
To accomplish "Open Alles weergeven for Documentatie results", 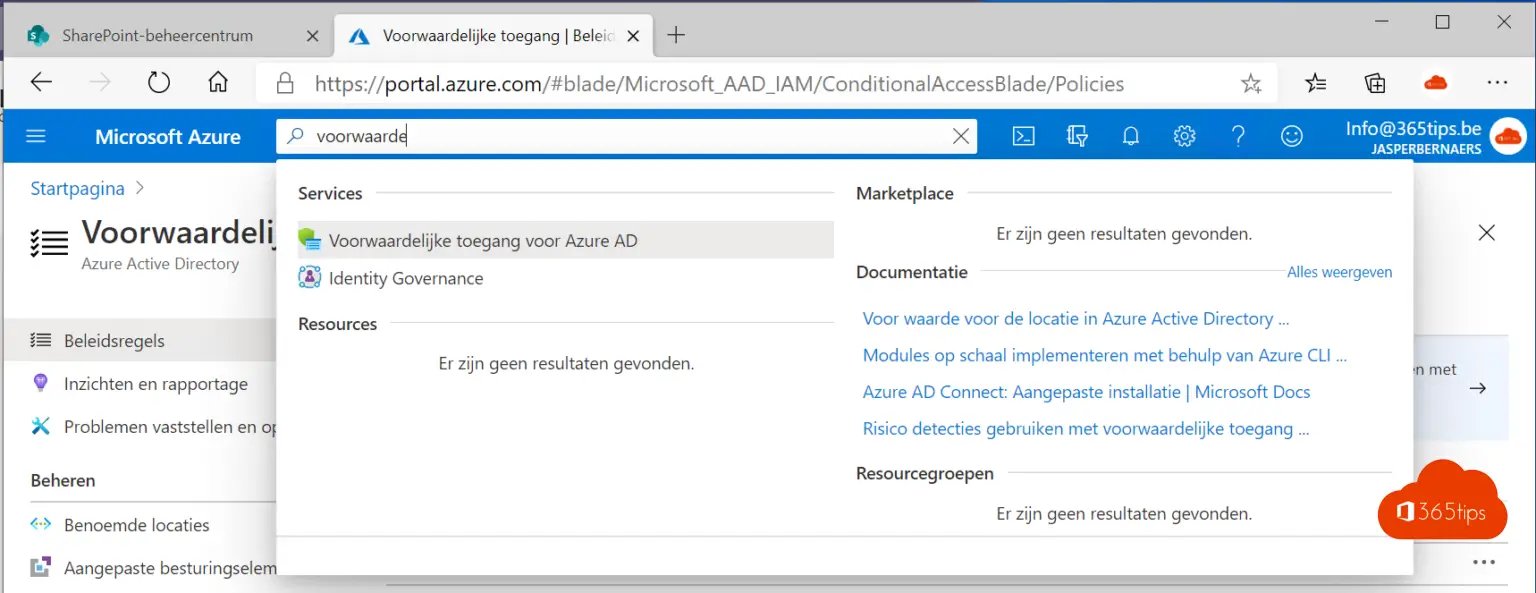I will point(1339,271).
